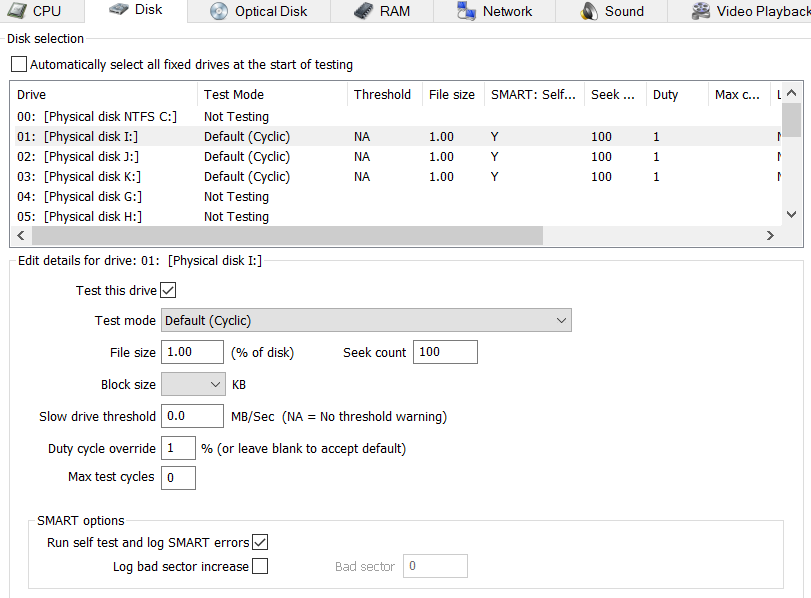Open the RAM tab
811x598 pixels.
point(382,11)
